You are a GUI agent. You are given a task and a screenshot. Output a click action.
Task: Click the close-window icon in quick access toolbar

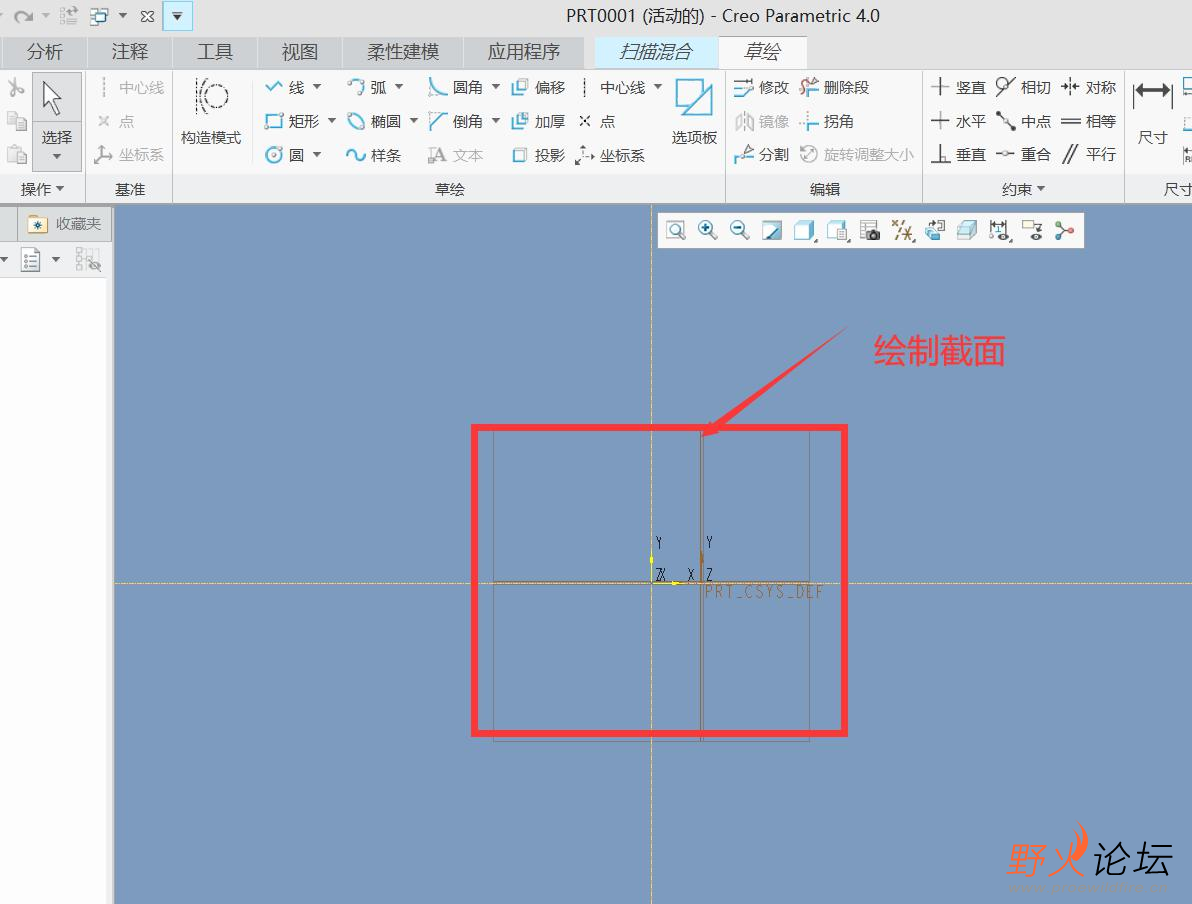(147, 16)
